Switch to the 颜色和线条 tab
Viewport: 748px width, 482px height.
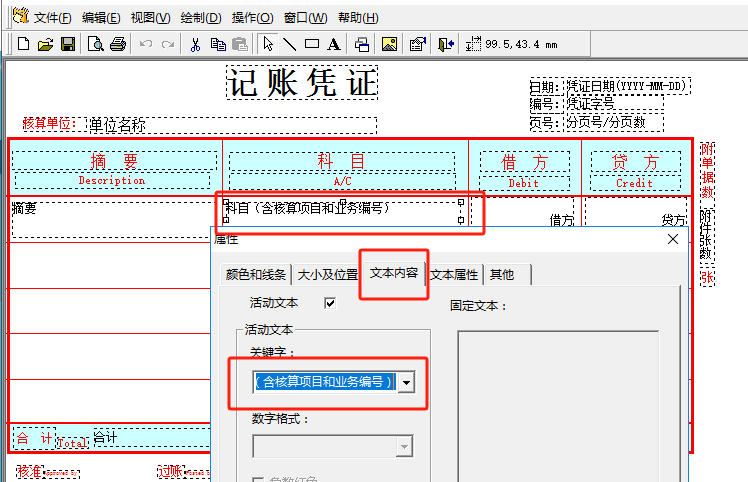[255, 275]
